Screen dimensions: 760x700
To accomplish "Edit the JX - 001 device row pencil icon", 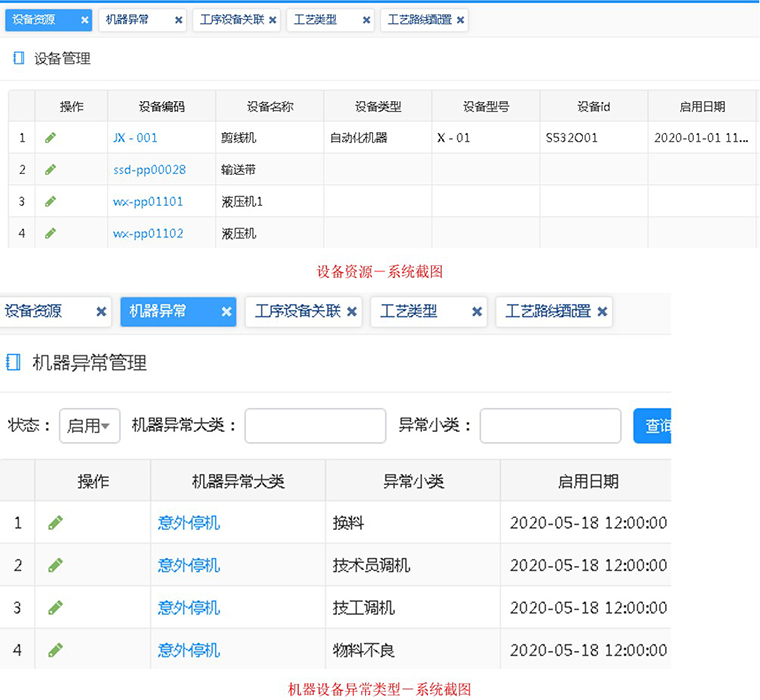I will (x=50, y=138).
